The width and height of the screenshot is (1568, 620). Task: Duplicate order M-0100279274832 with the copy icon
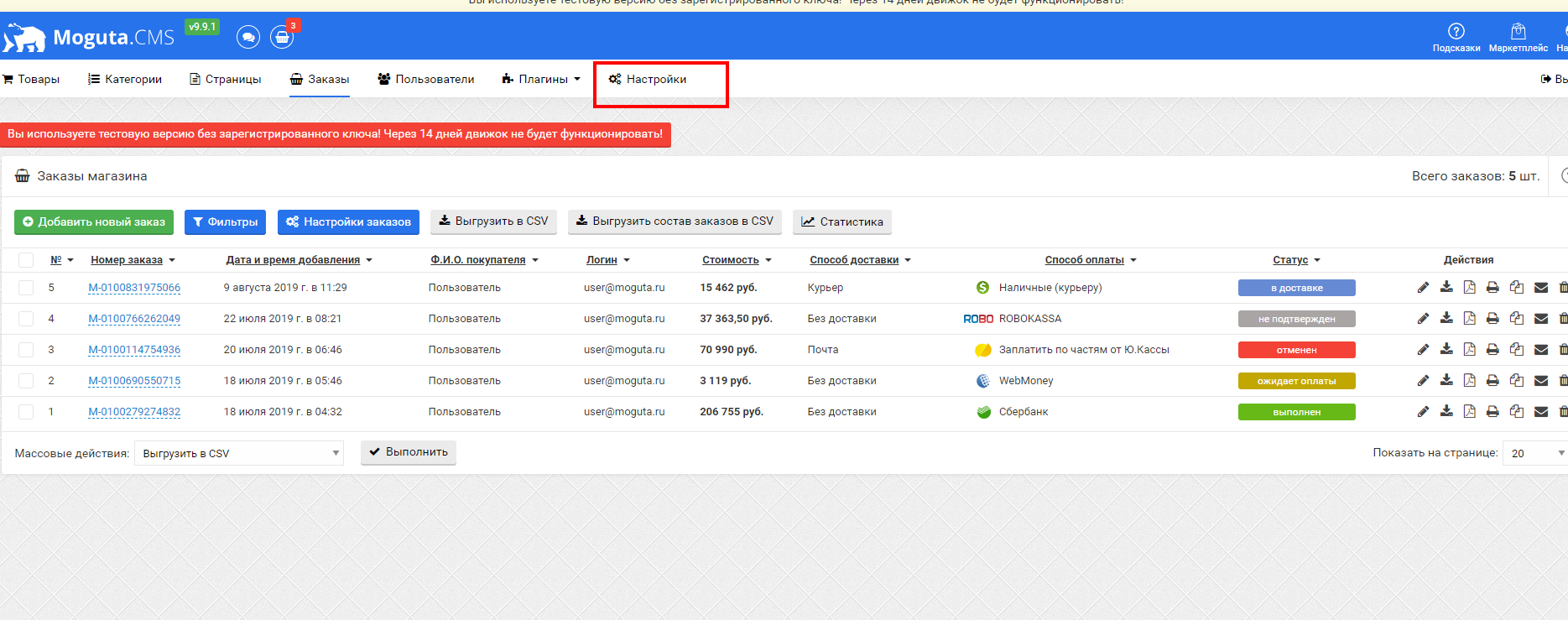tap(1517, 412)
